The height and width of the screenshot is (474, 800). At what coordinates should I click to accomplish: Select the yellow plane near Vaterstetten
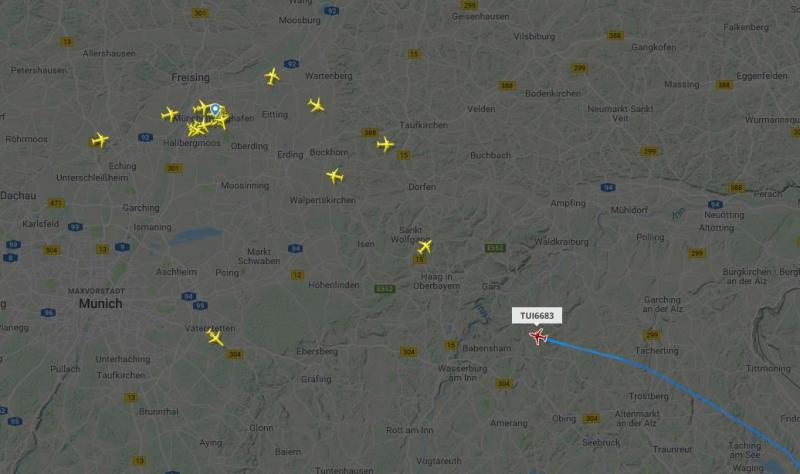click(x=215, y=337)
